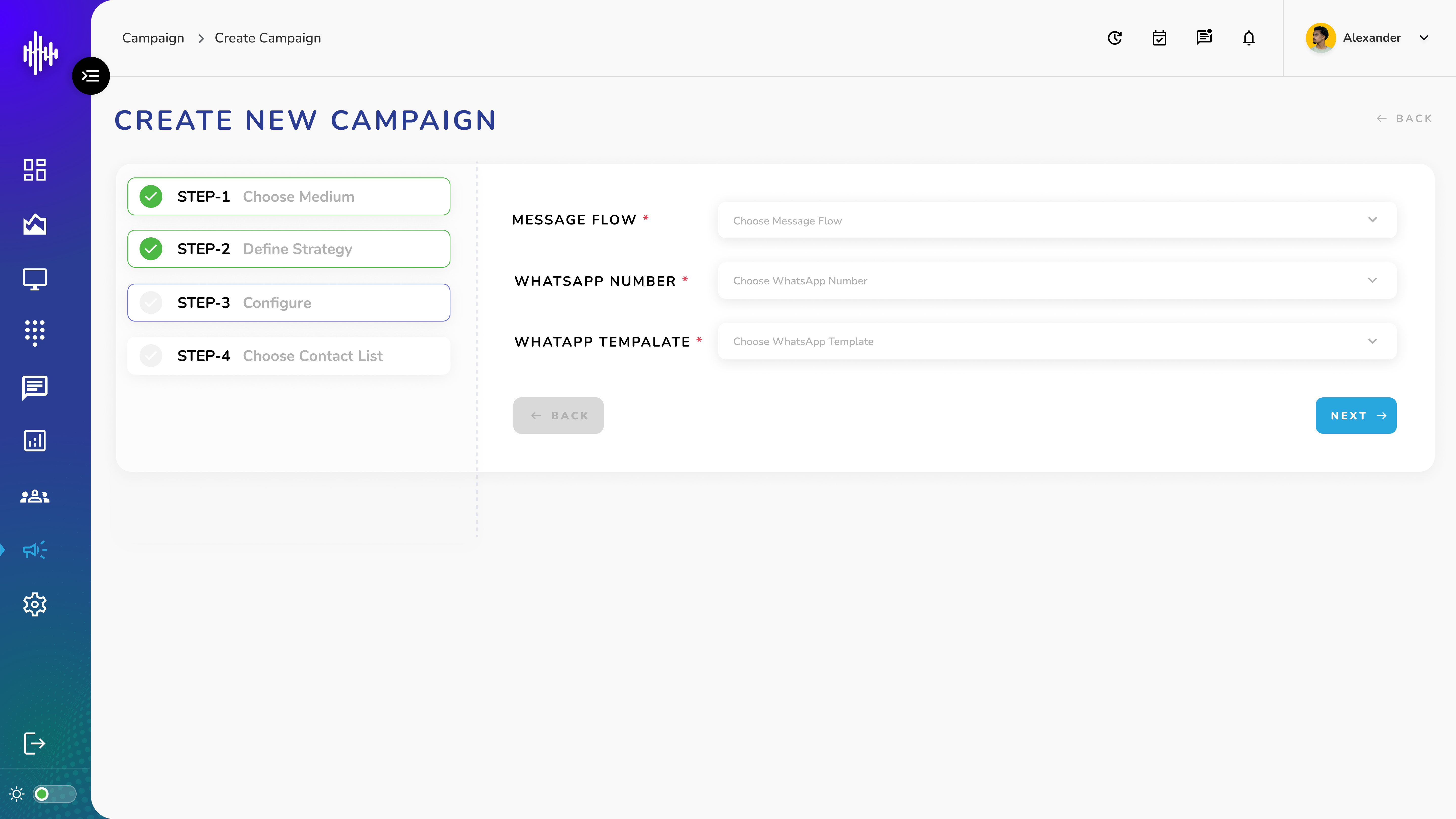
Task: Click the STEP-2 green checkmark icon
Action: pos(151,249)
